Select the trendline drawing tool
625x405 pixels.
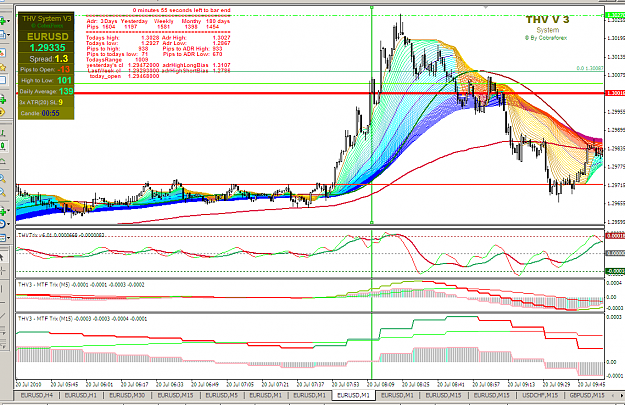click(2, 316)
